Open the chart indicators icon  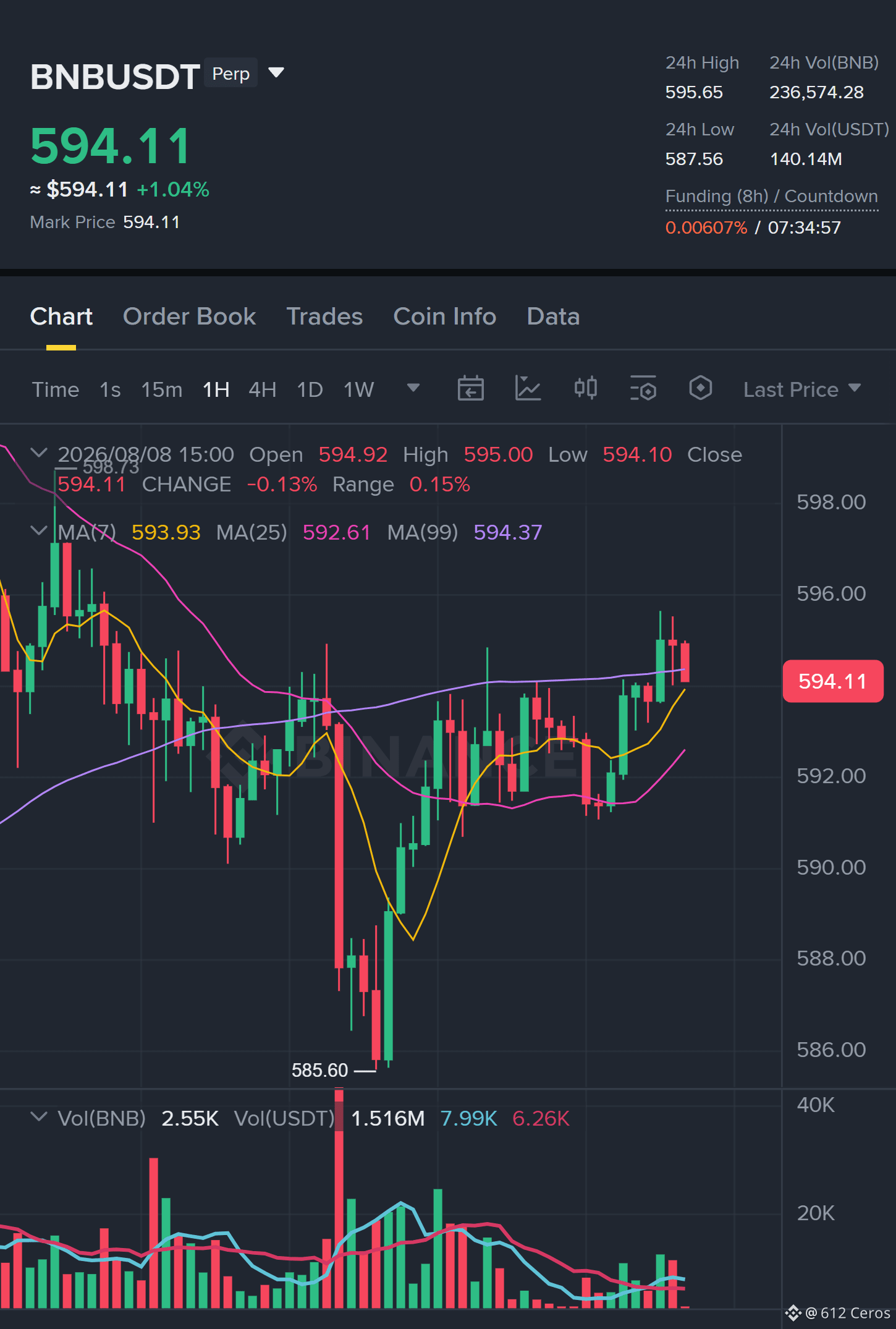point(528,389)
